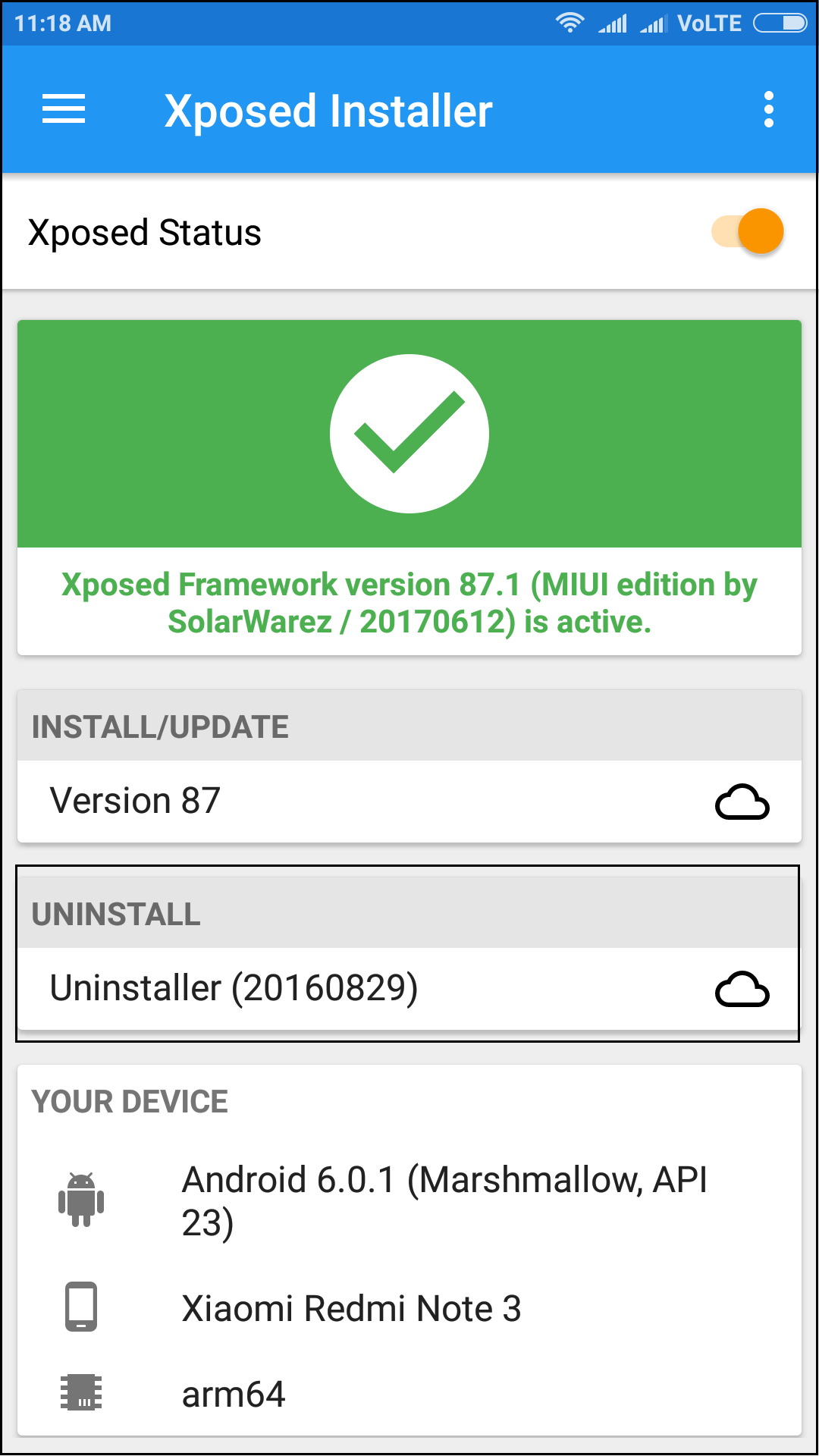Select the Uninstaller (20160829) entry
The height and width of the screenshot is (1456, 819).
tap(409, 989)
